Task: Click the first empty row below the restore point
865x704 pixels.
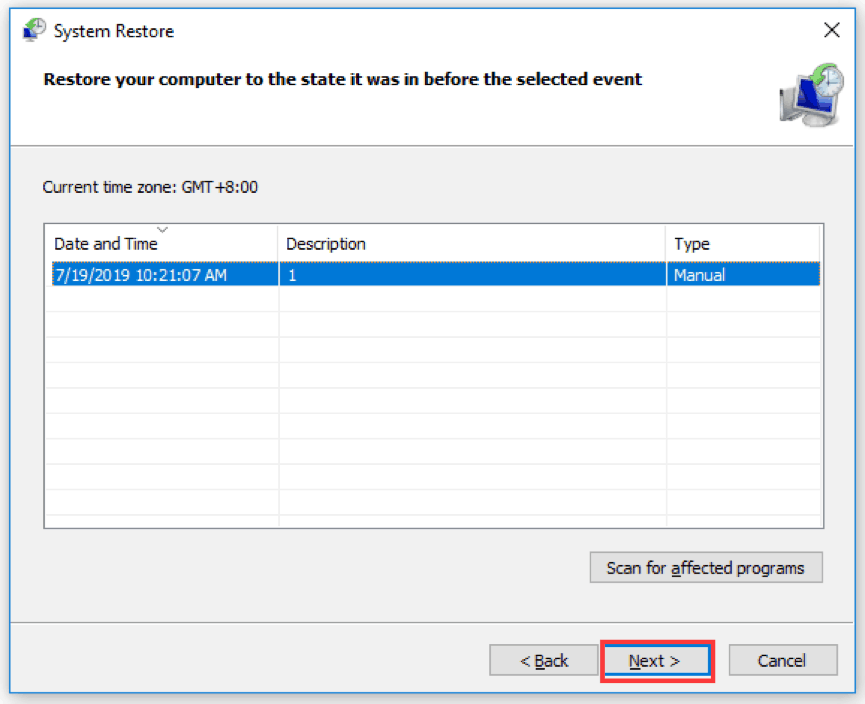Action: (x=432, y=299)
